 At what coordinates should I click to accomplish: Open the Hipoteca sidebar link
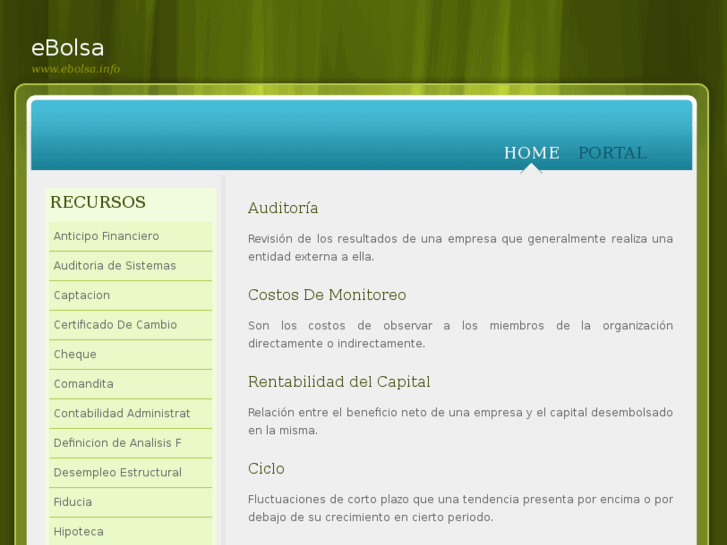[x=78, y=532]
